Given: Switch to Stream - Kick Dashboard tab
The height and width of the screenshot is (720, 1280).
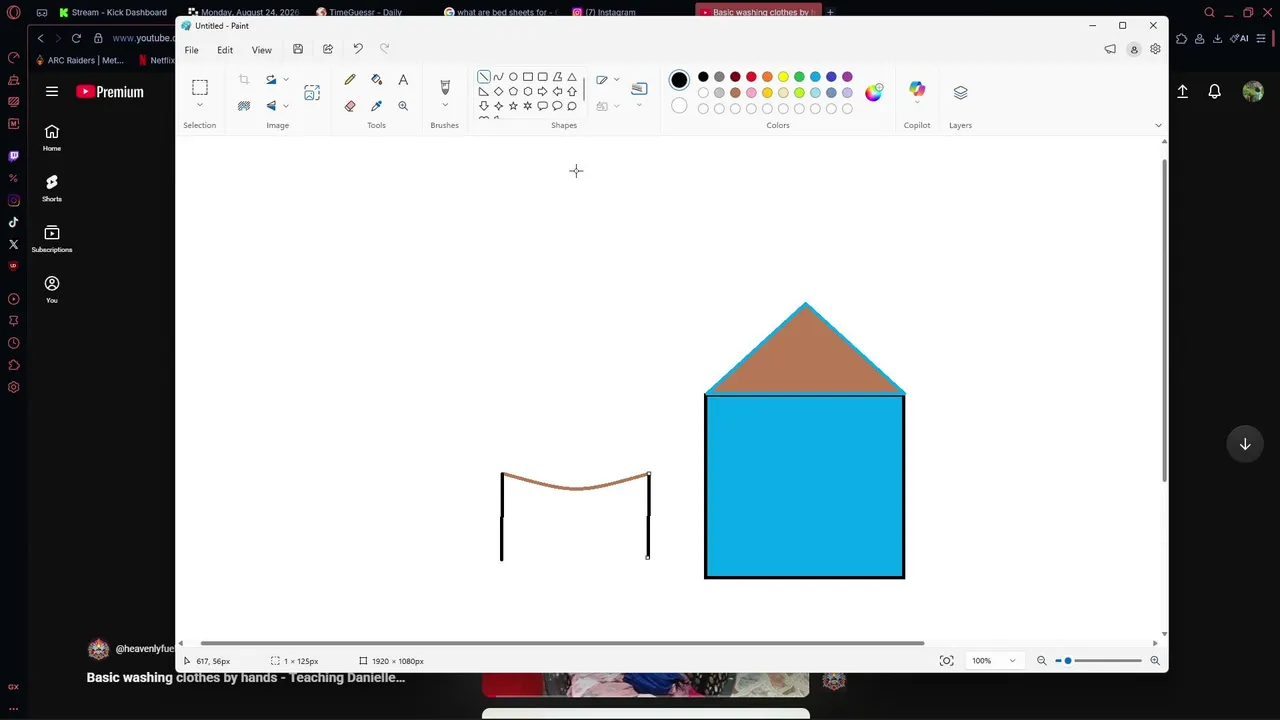Looking at the screenshot, I should click(x=113, y=12).
